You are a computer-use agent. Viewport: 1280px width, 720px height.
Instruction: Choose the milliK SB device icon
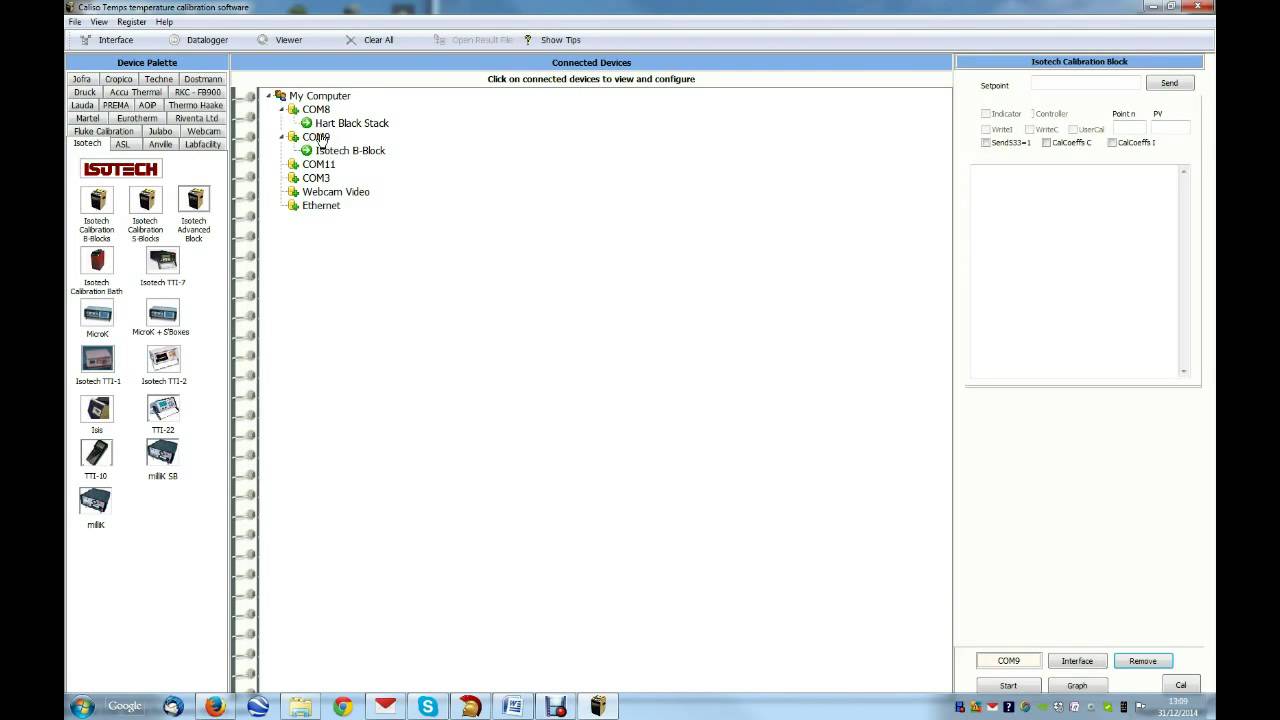[x=162, y=454]
